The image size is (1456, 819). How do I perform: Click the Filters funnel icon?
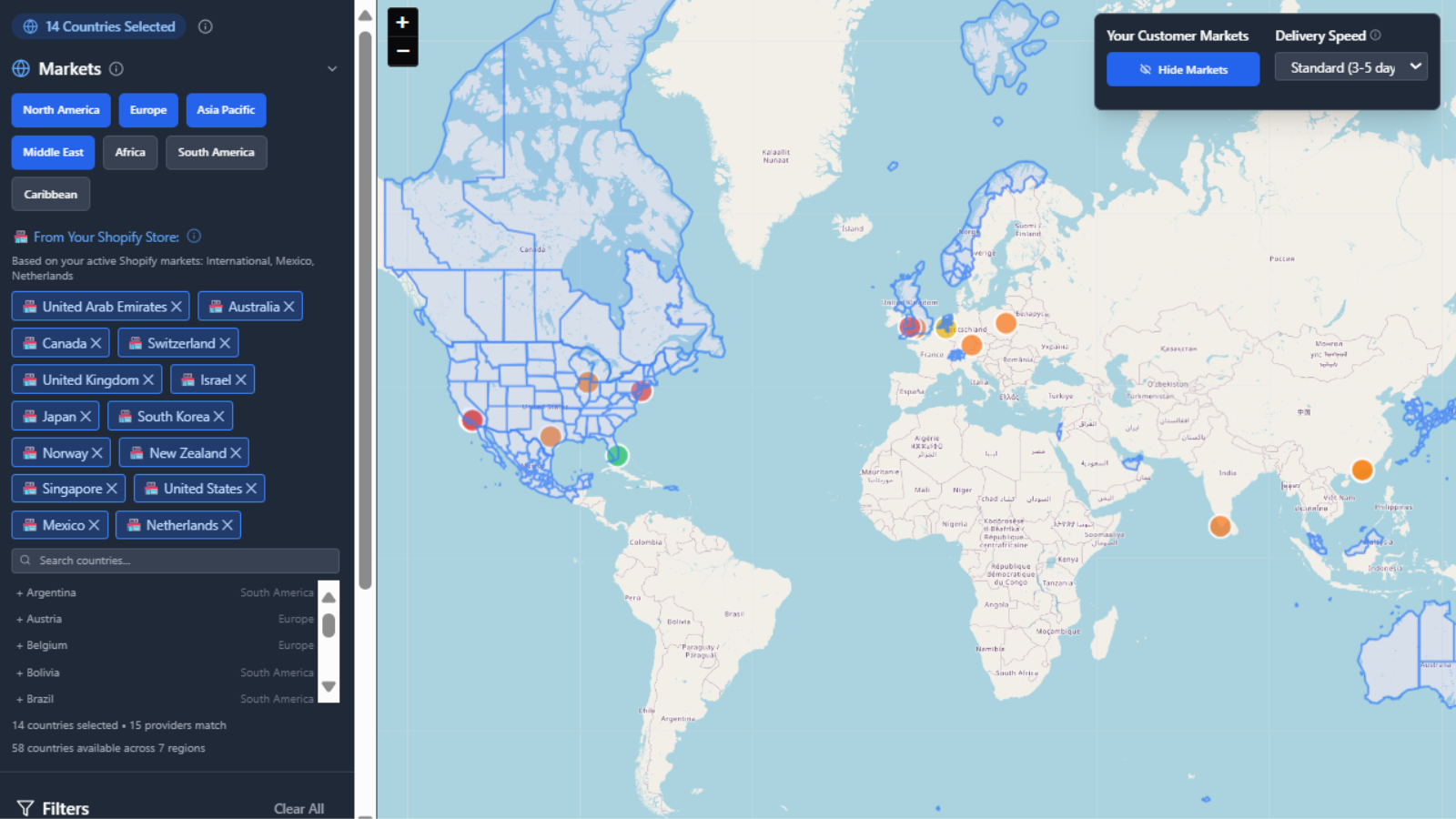click(25, 807)
